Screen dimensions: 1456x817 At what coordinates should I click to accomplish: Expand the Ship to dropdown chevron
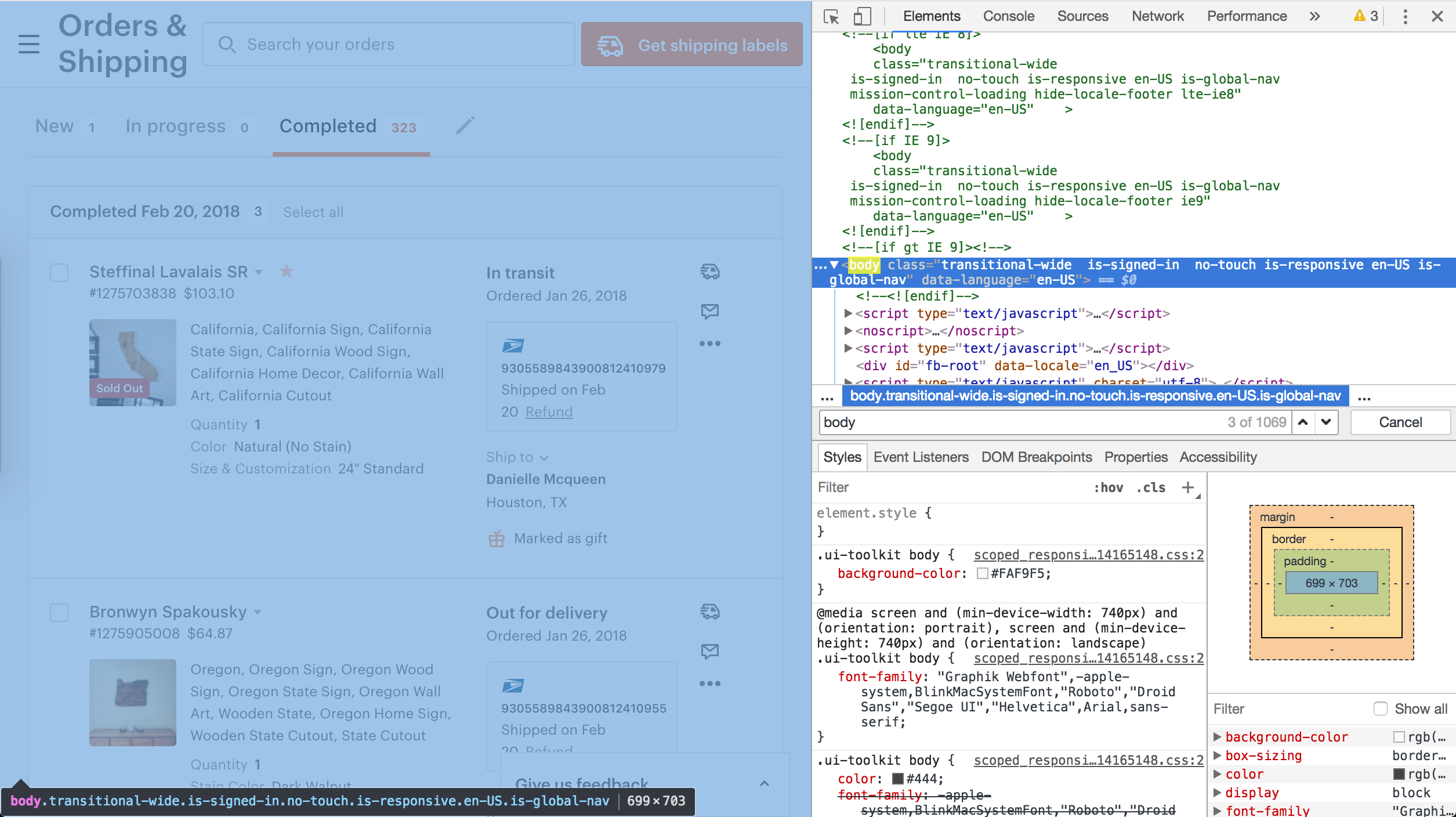click(544, 458)
